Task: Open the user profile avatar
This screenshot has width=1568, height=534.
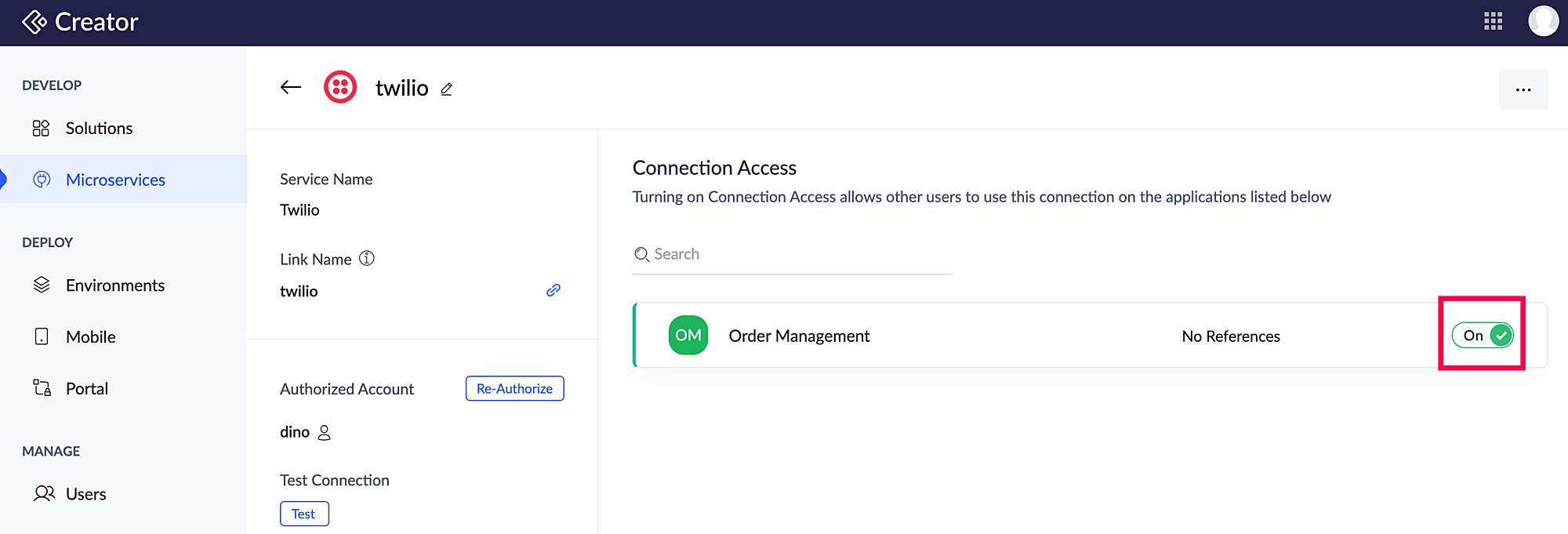Action: [x=1544, y=21]
